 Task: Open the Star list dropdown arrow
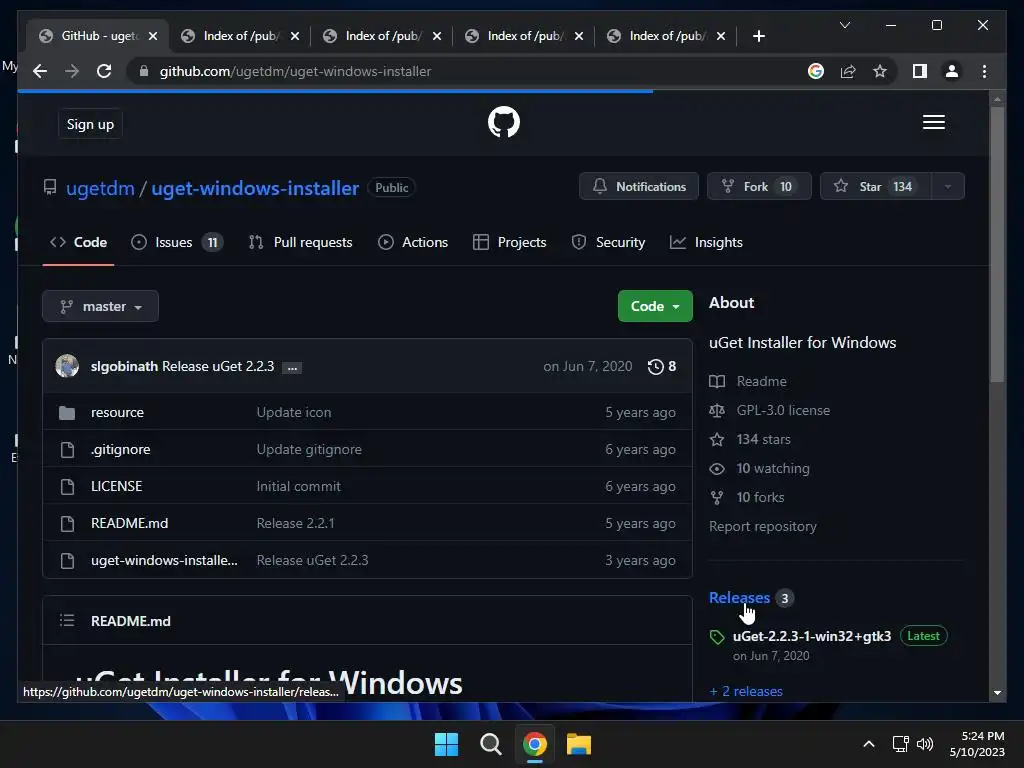click(948, 187)
